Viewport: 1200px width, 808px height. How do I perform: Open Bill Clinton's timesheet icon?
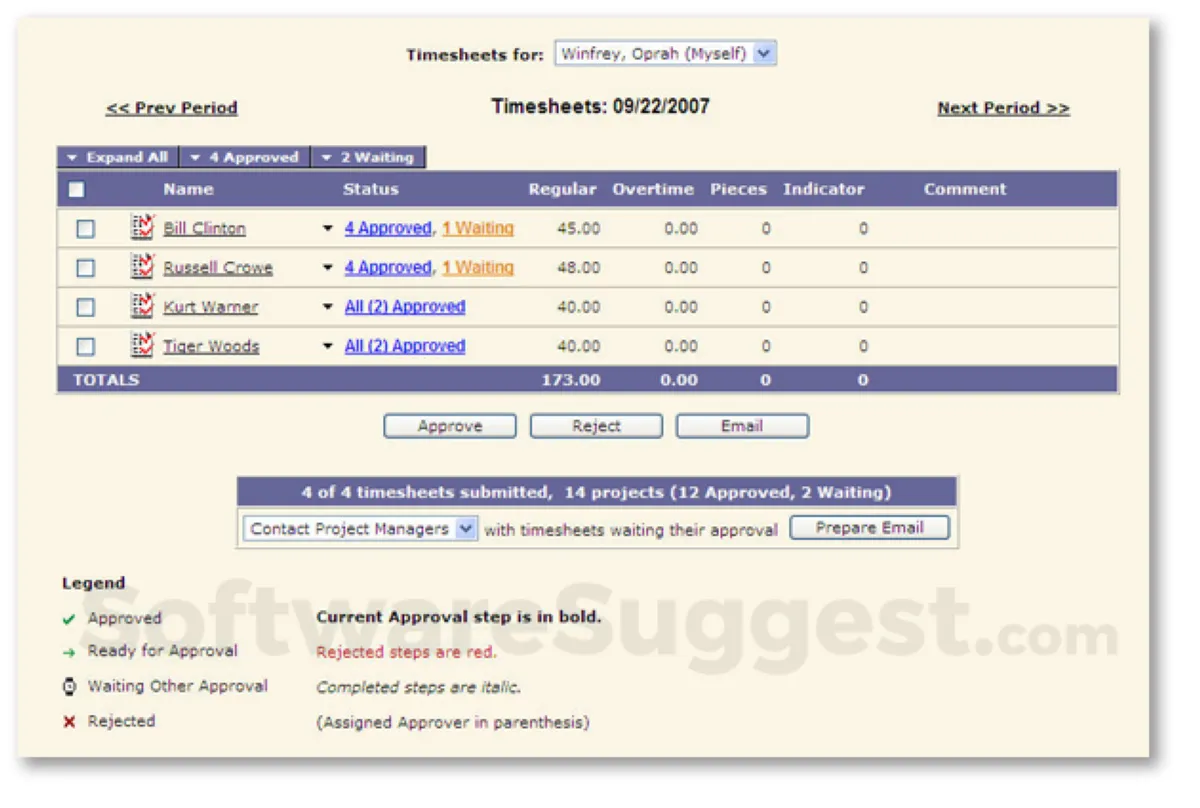(x=142, y=228)
